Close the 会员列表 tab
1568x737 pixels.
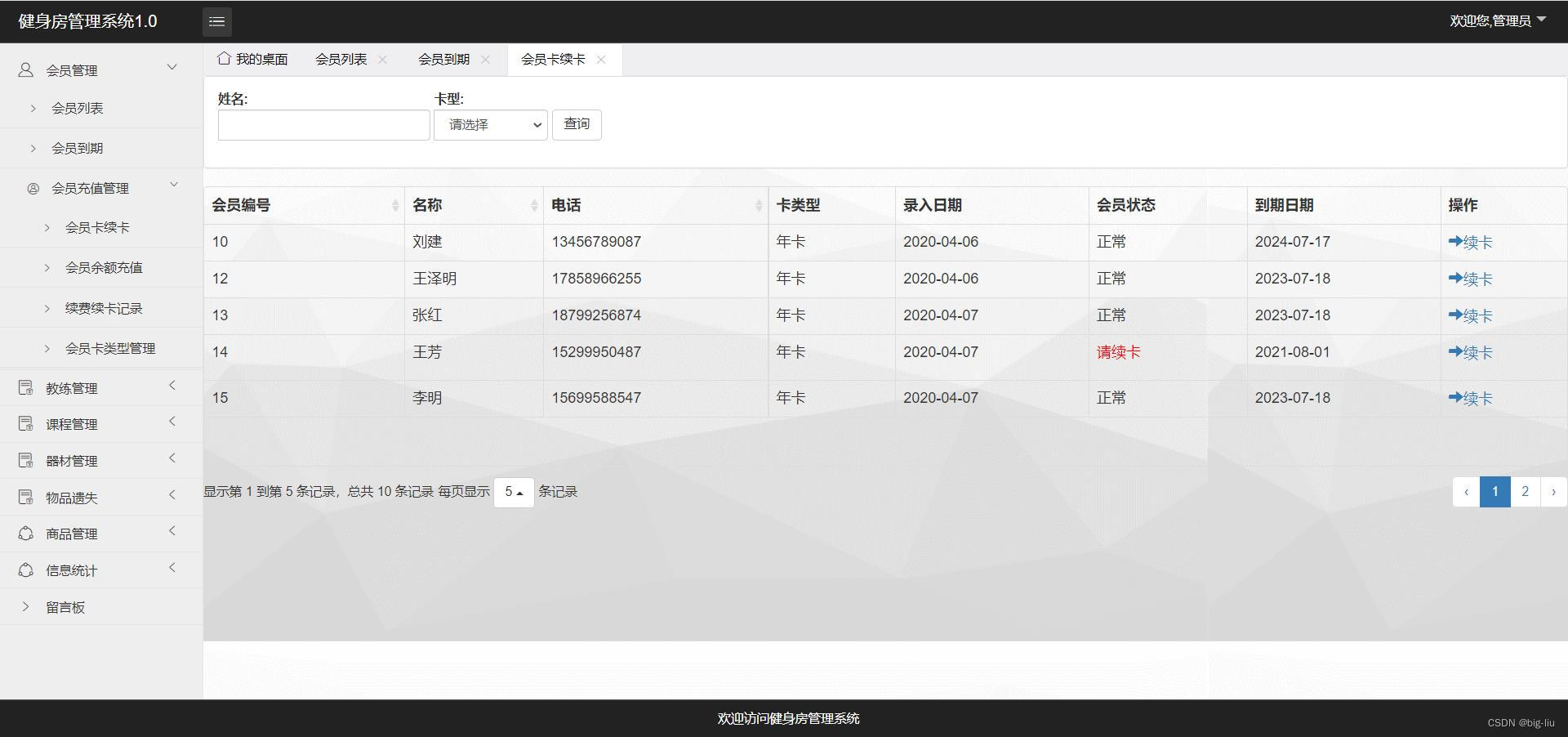[383, 60]
